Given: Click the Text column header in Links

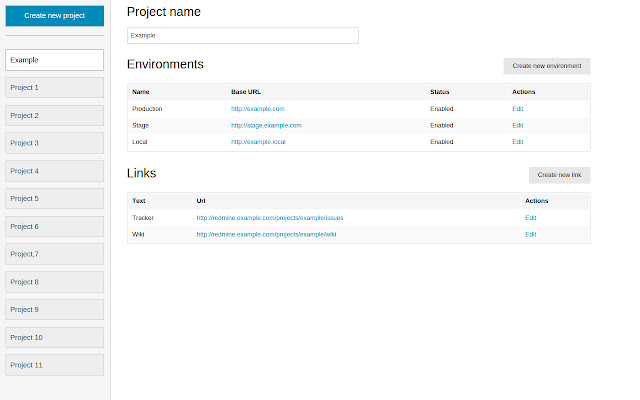Looking at the screenshot, I should [x=139, y=201].
